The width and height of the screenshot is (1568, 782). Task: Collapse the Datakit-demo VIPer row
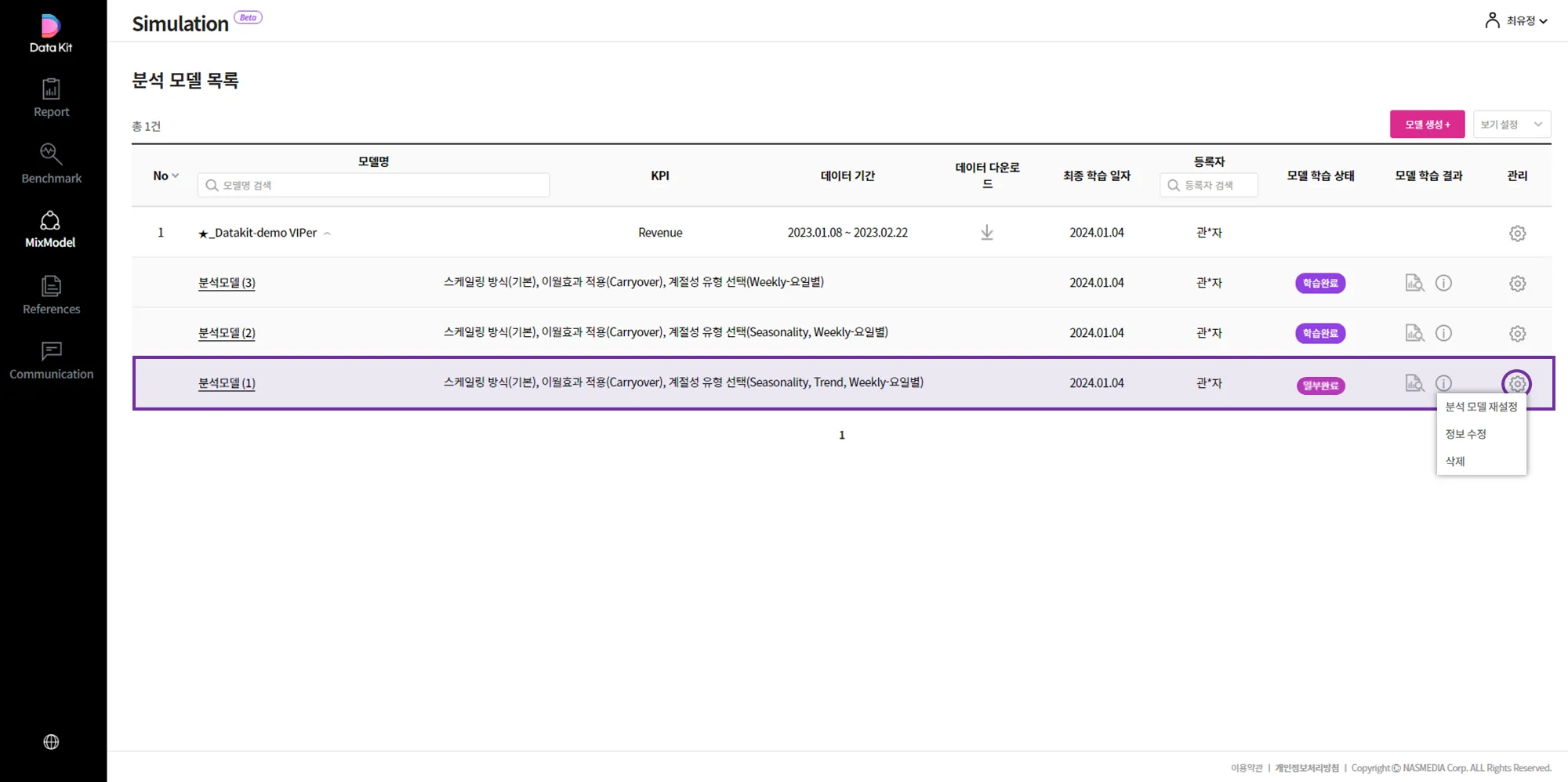point(327,234)
